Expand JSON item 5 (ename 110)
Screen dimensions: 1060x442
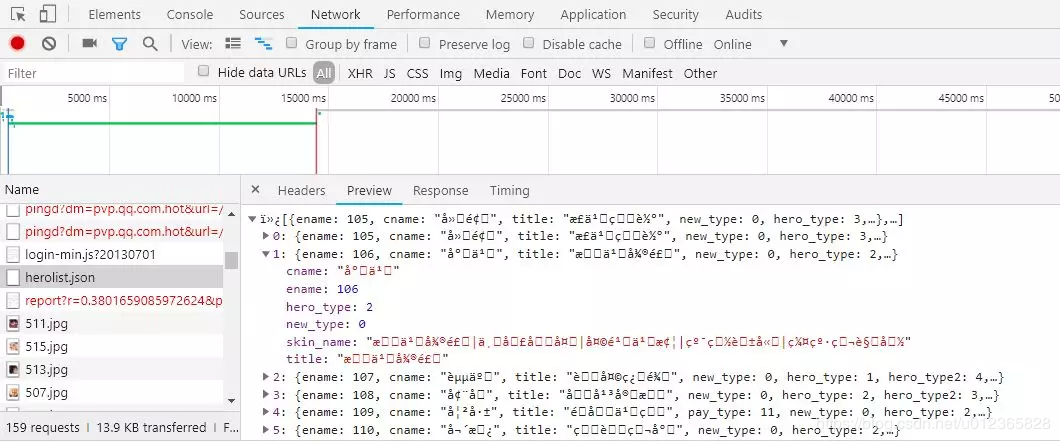266,430
